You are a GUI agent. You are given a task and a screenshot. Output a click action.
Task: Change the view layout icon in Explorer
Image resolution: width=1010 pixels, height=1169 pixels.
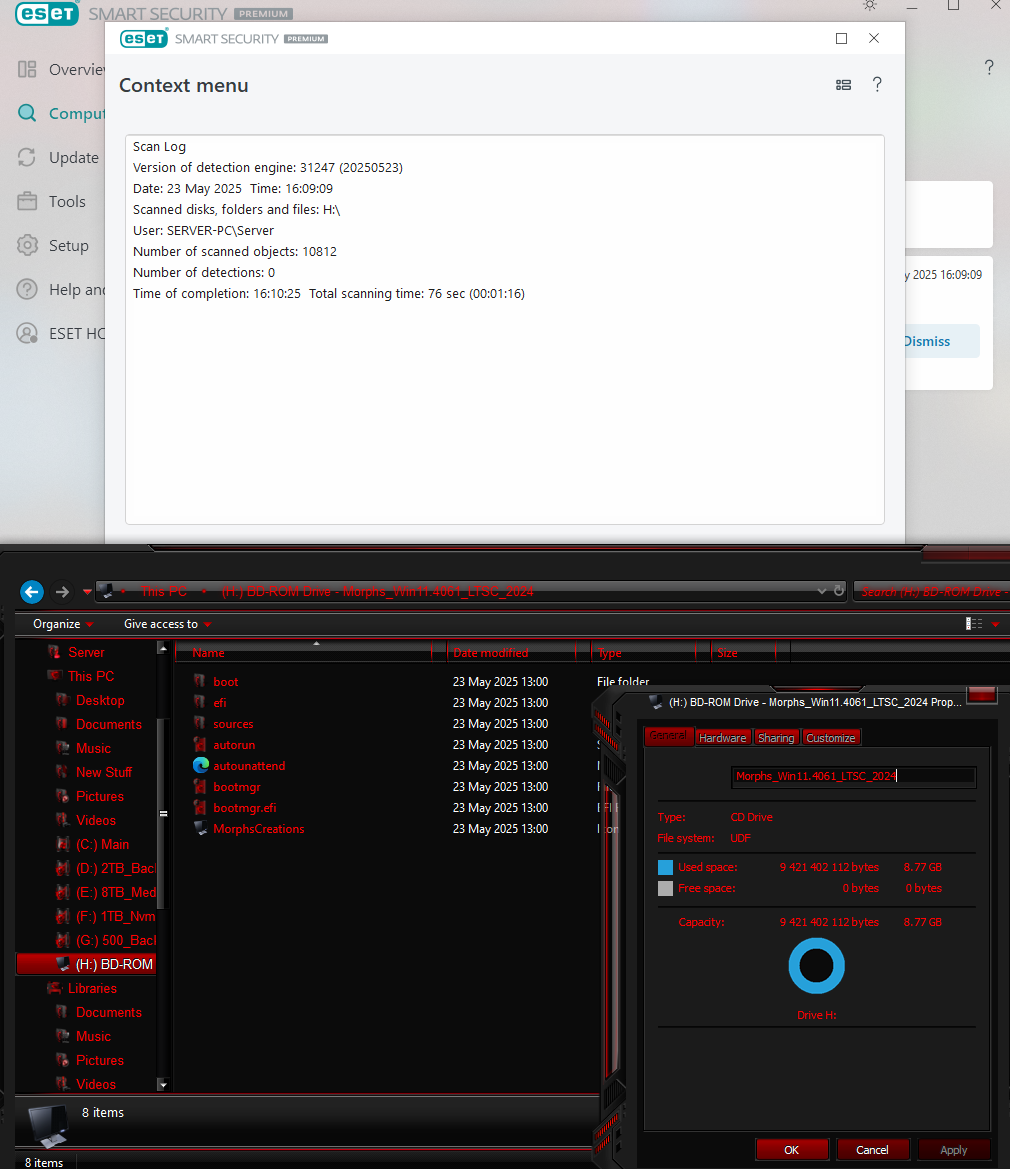(x=973, y=623)
